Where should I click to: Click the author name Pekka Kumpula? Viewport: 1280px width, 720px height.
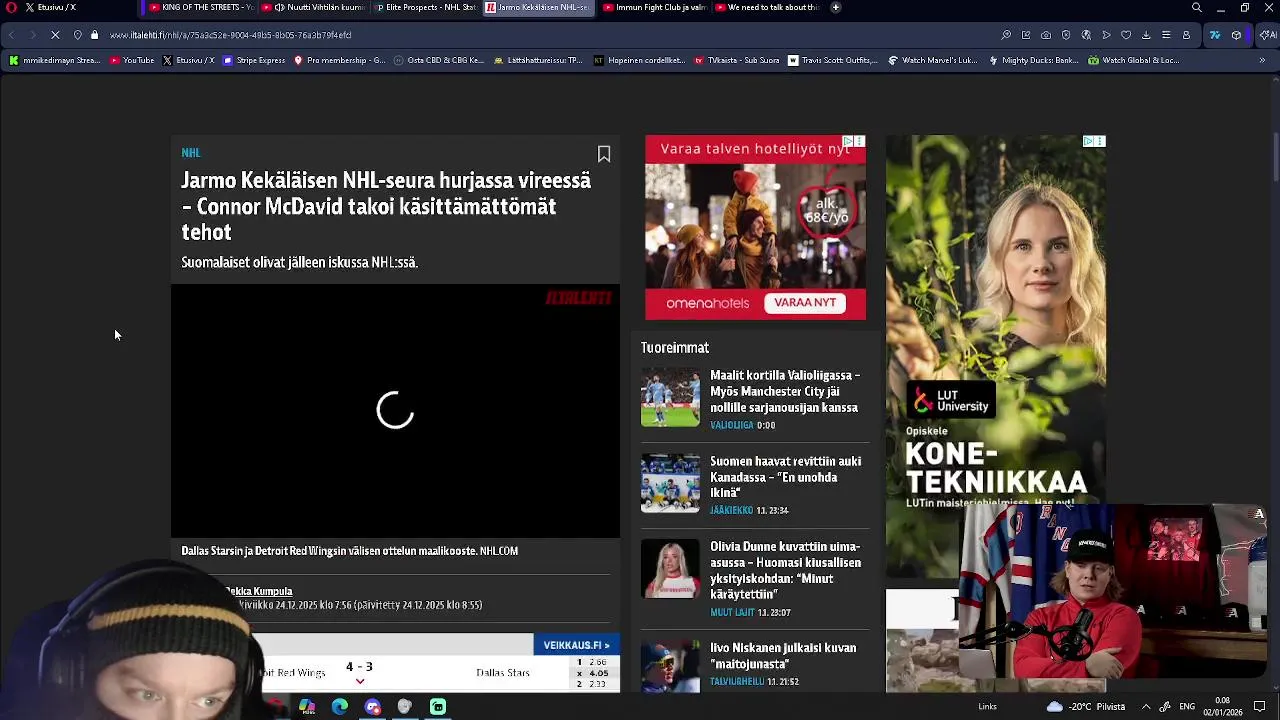coord(259,591)
